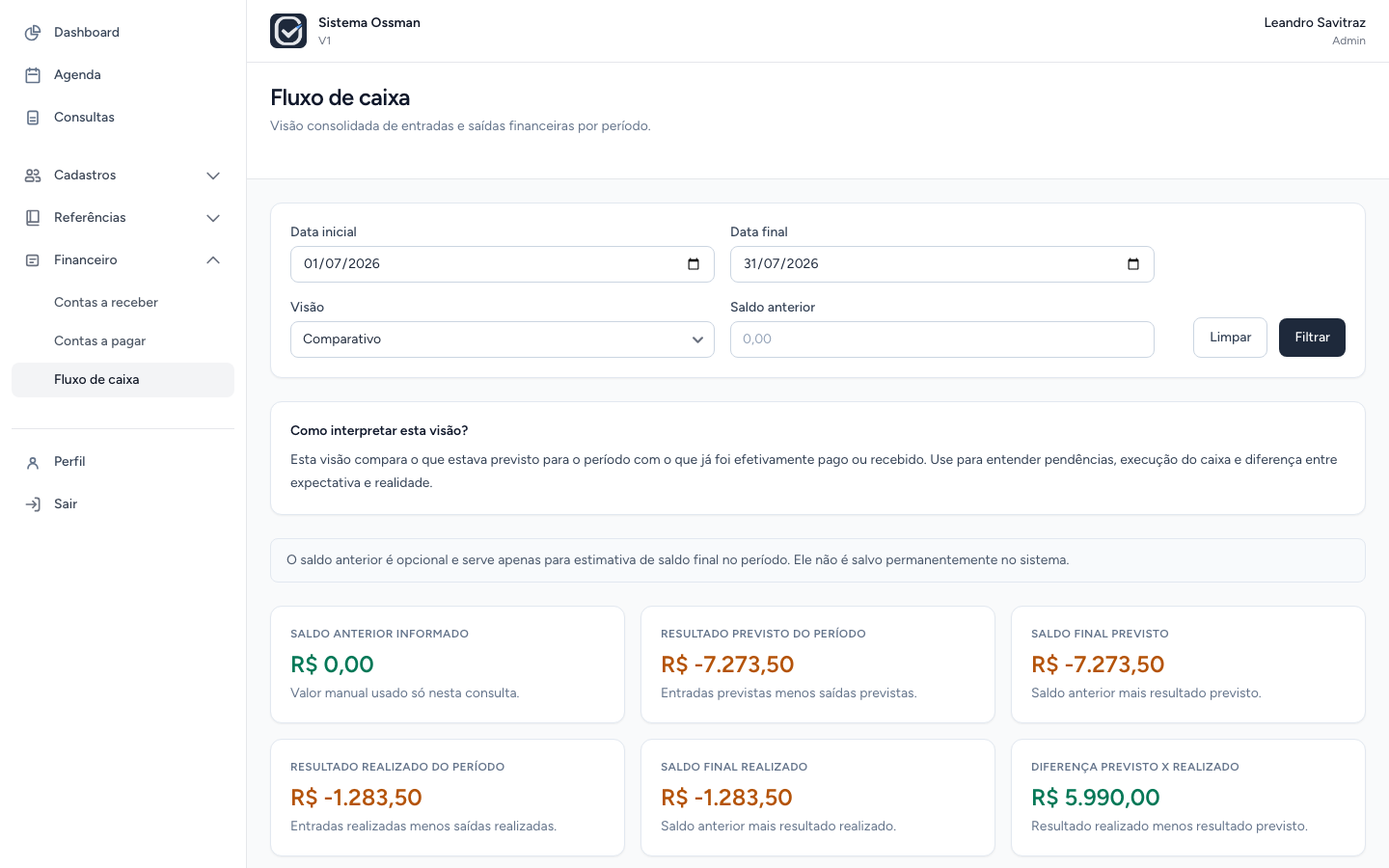This screenshot has height=868, width=1389.
Task: Click the Perfil user icon
Action: click(x=33, y=462)
